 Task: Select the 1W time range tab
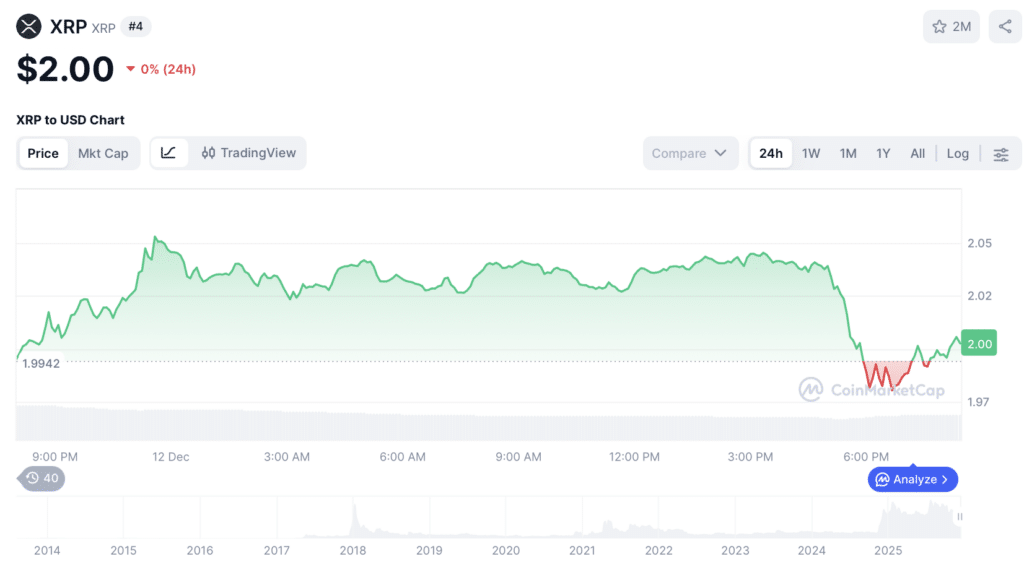pyautogui.click(x=811, y=154)
